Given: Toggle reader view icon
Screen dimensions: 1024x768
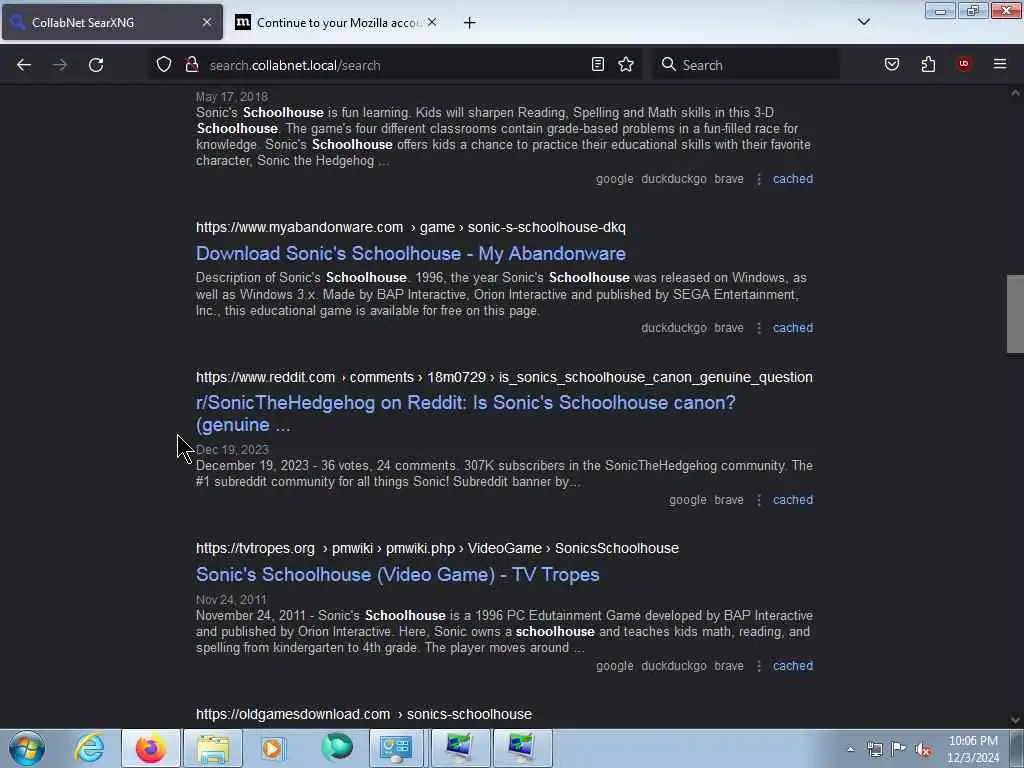Looking at the screenshot, I should (598, 64).
